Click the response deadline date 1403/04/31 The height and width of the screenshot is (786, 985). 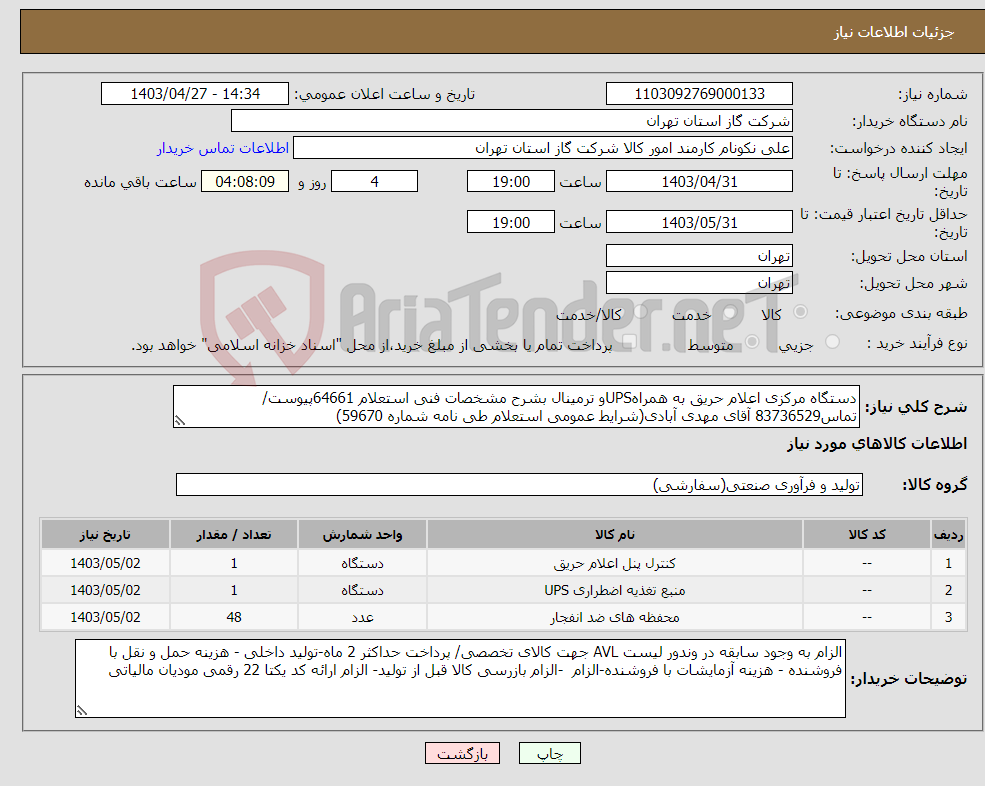[699, 182]
